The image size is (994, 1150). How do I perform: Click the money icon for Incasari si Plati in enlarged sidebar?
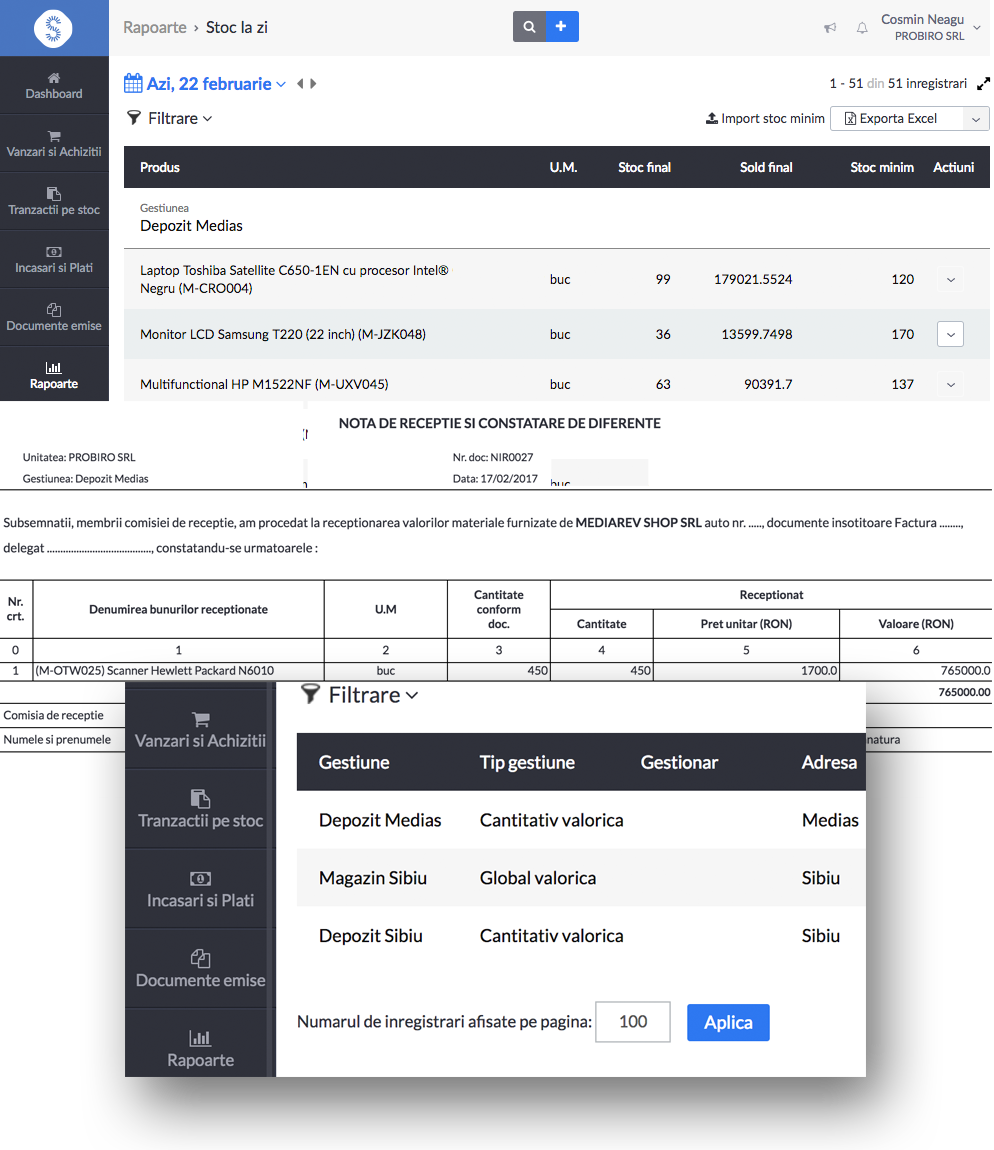200,879
